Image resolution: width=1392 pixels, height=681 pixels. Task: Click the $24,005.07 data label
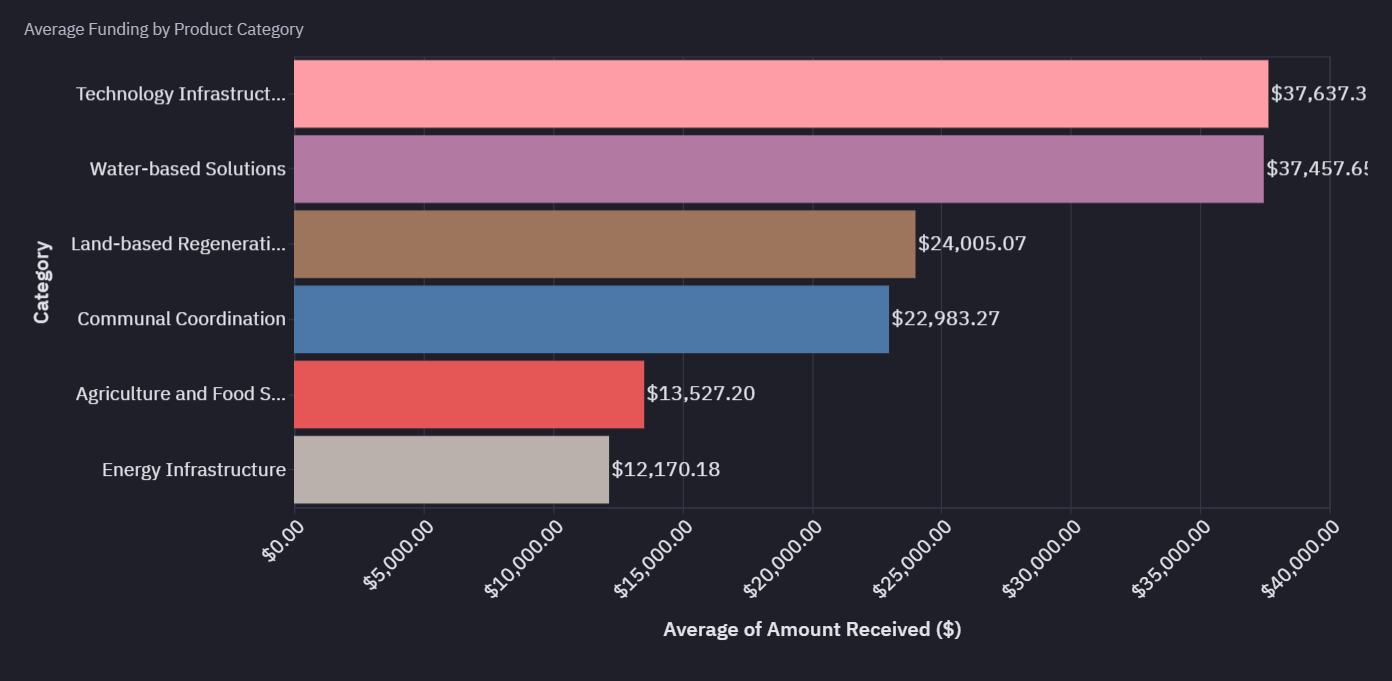tap(972, 243)
